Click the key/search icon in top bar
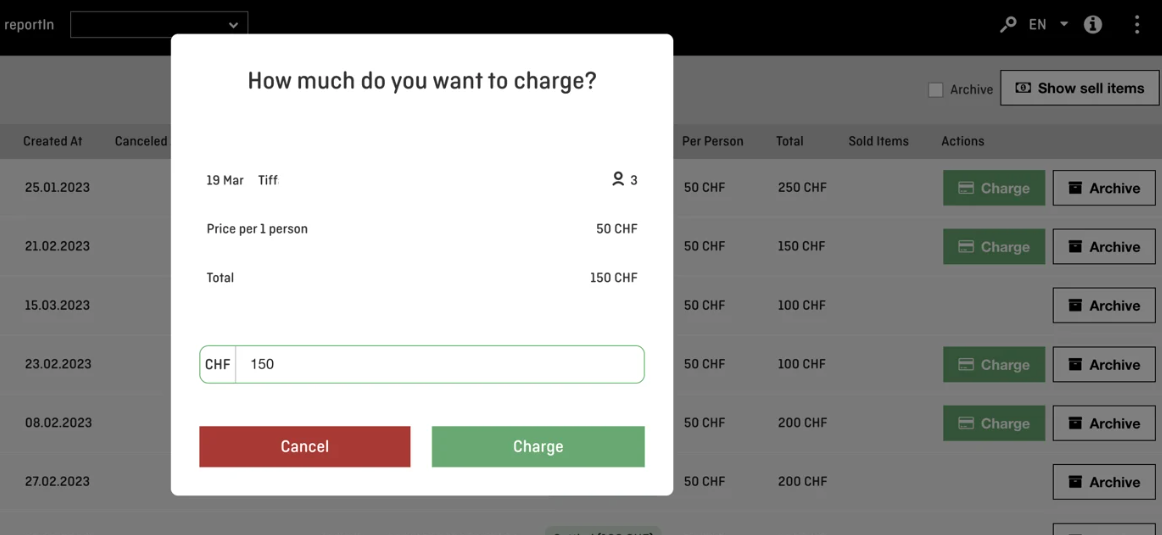The image size is (1162, 535). click(1008, 24)
